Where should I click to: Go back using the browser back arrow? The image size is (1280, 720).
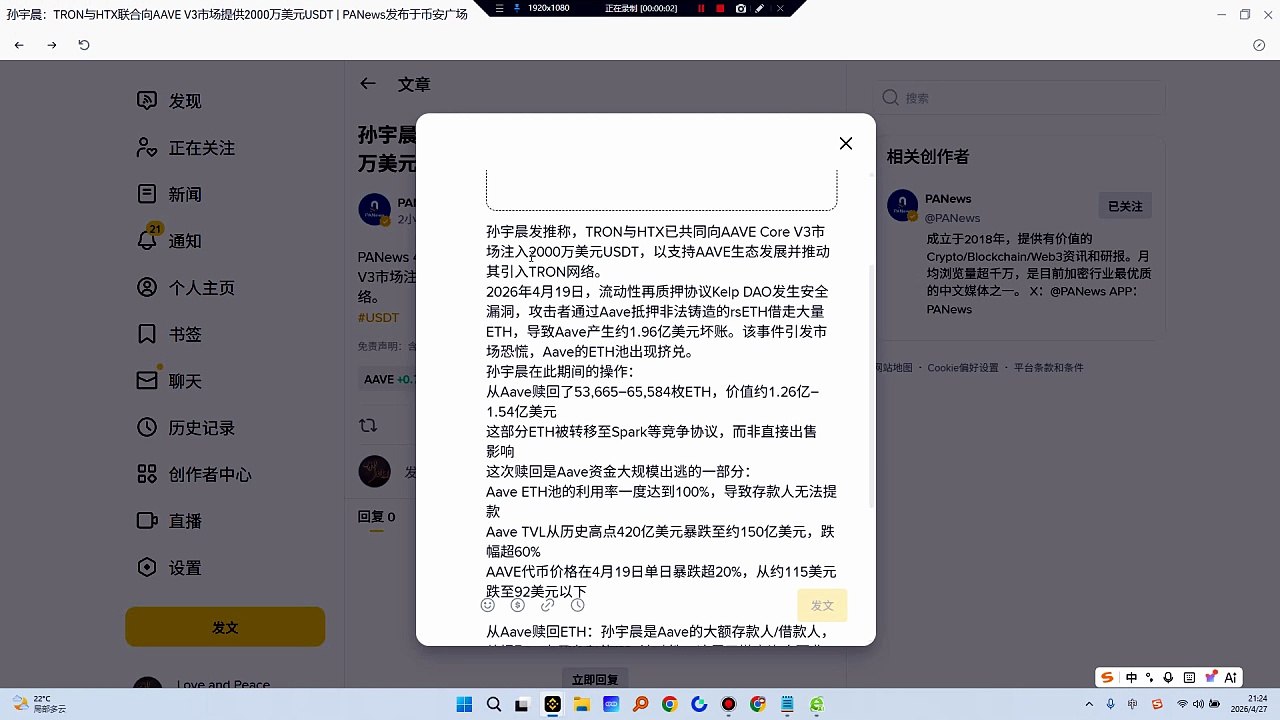19,45
